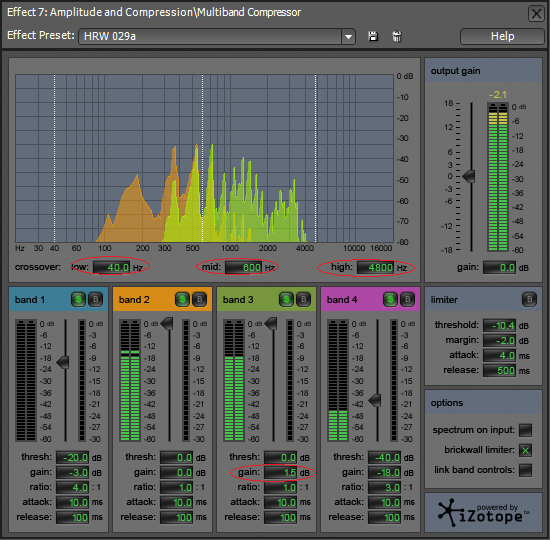Delete the current effect preset
This screenshot has height=540, width=550.
[397, 36]
